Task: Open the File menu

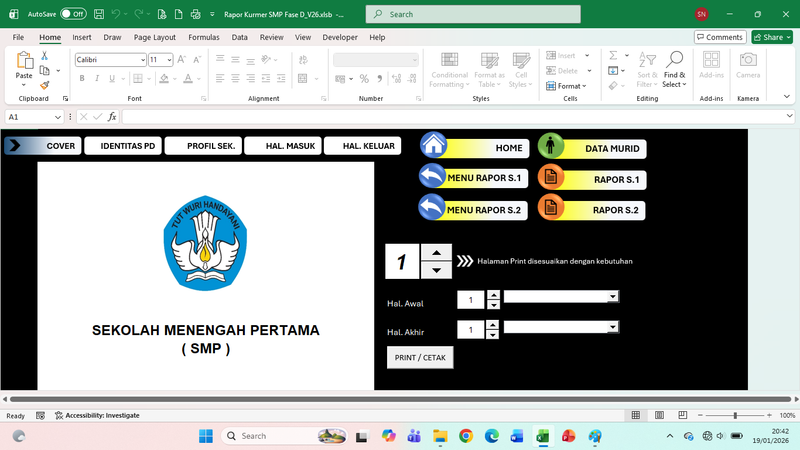Action: click(x=18, y=37)
